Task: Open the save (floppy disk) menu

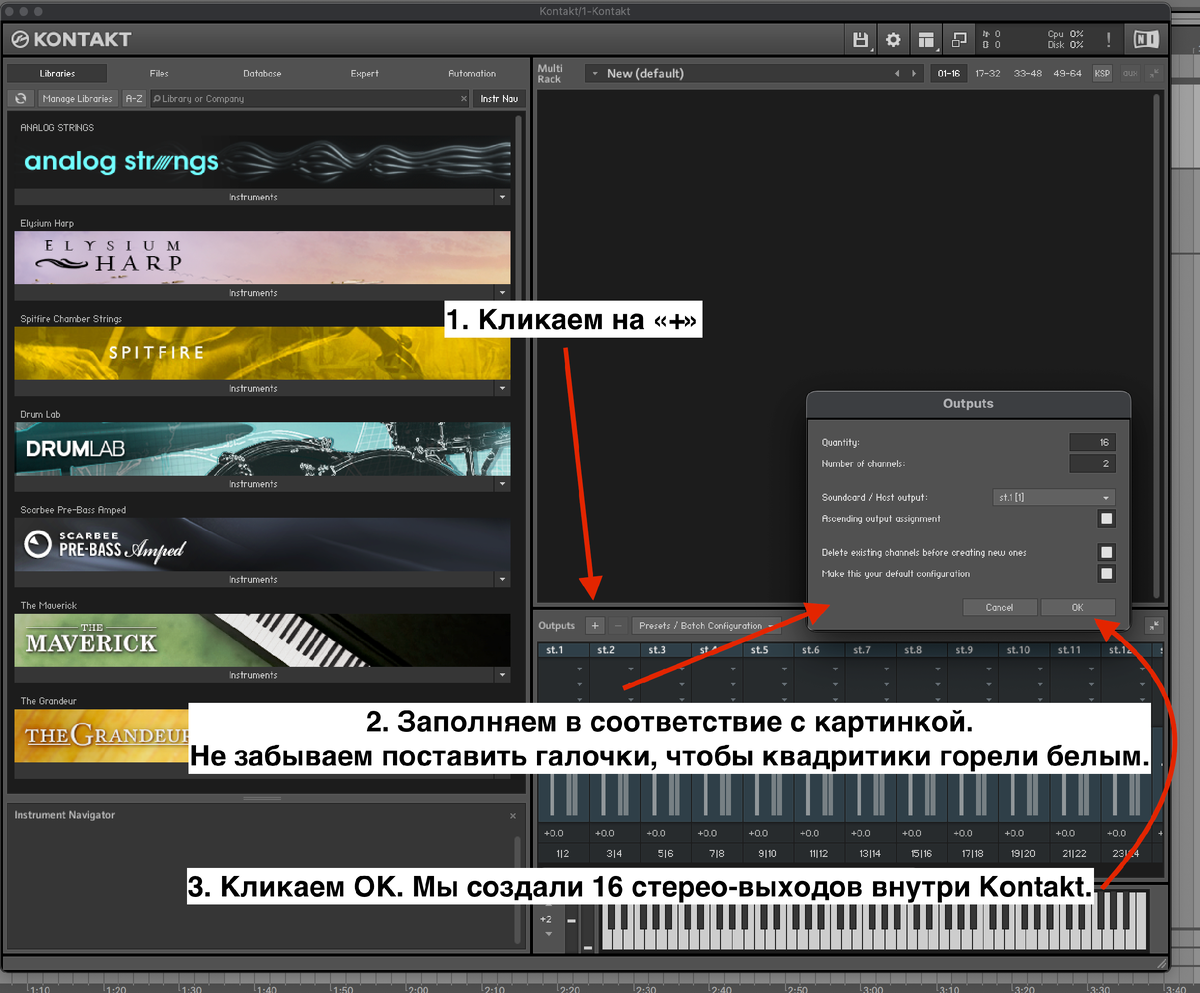Action: [x=860, y=40]
